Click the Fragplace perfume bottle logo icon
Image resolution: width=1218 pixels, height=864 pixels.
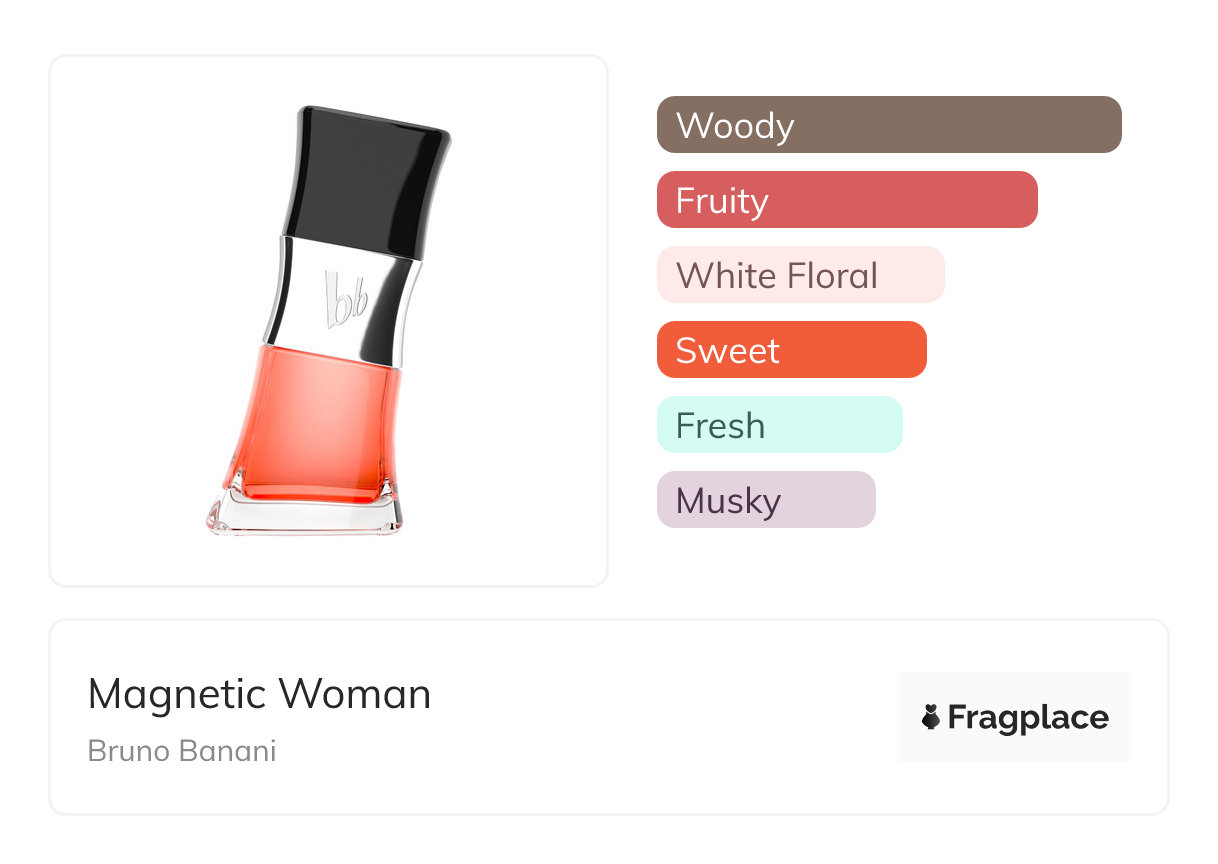pos(931,718)
